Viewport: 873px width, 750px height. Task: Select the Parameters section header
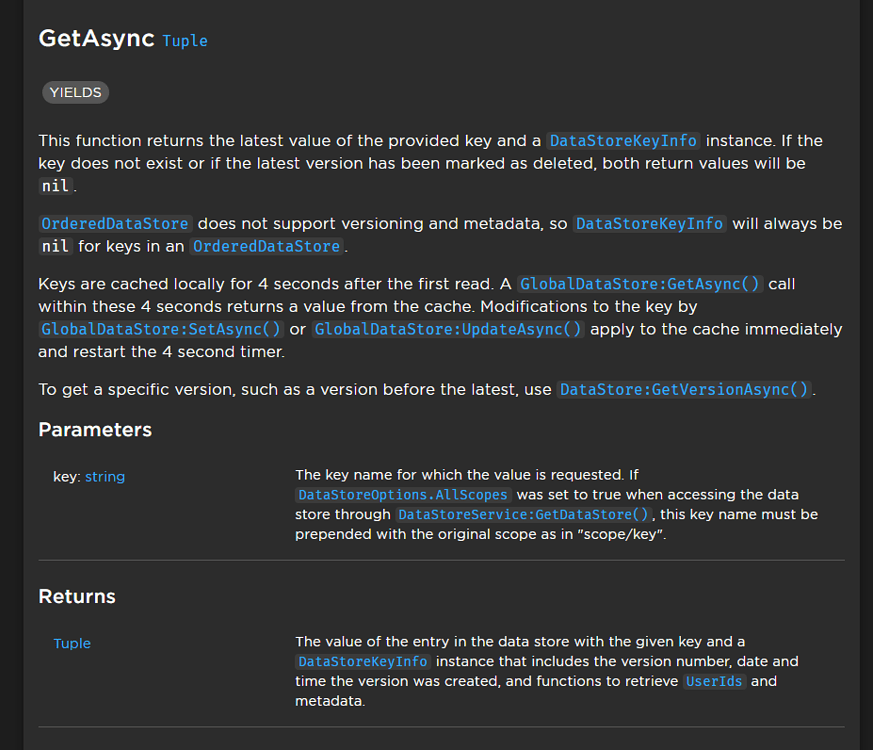click(x=95, y=429)
